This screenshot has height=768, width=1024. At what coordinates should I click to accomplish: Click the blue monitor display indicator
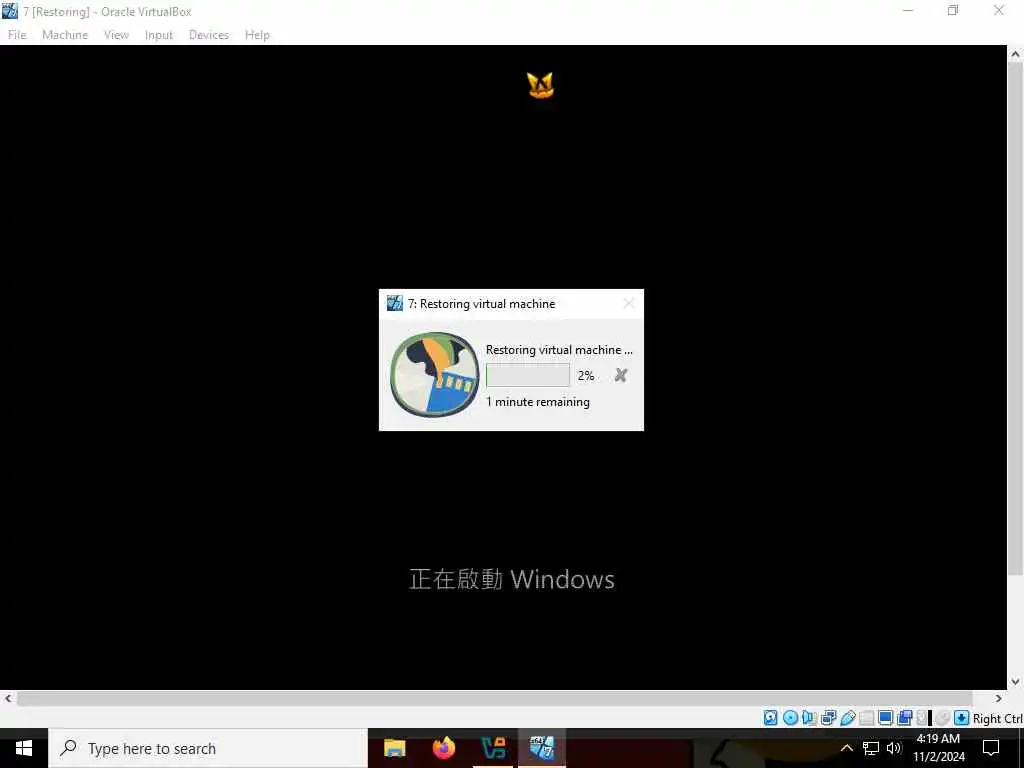pyautogui.click(x=886, y=718)
